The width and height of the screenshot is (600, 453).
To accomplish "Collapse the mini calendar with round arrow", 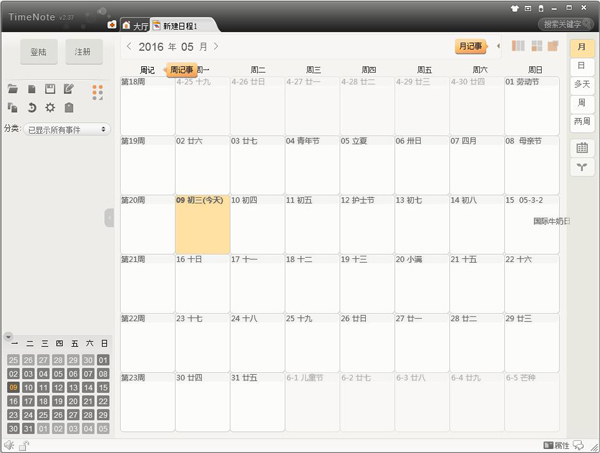I will 8,337.
